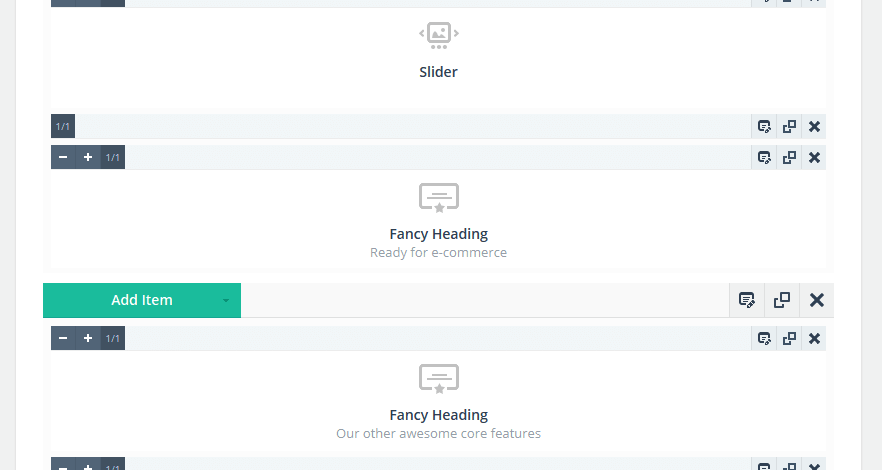Clone the wrap row below Slider

(x=789, y=126)
